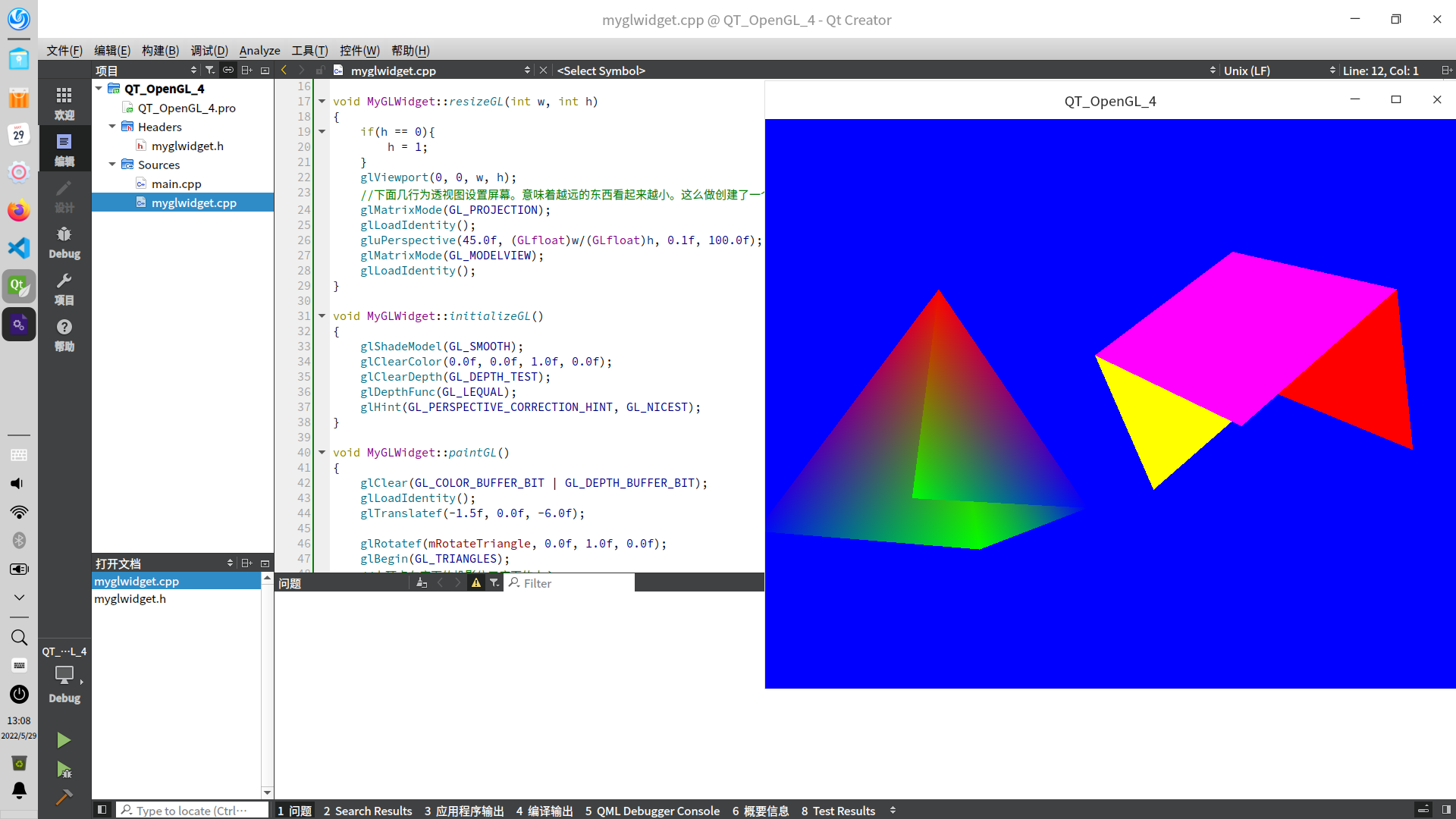Image resolution: width=1456 pixels, height=819 pixels.
Task: Click the Start Debugging run icon
Action: coord(64,770)
